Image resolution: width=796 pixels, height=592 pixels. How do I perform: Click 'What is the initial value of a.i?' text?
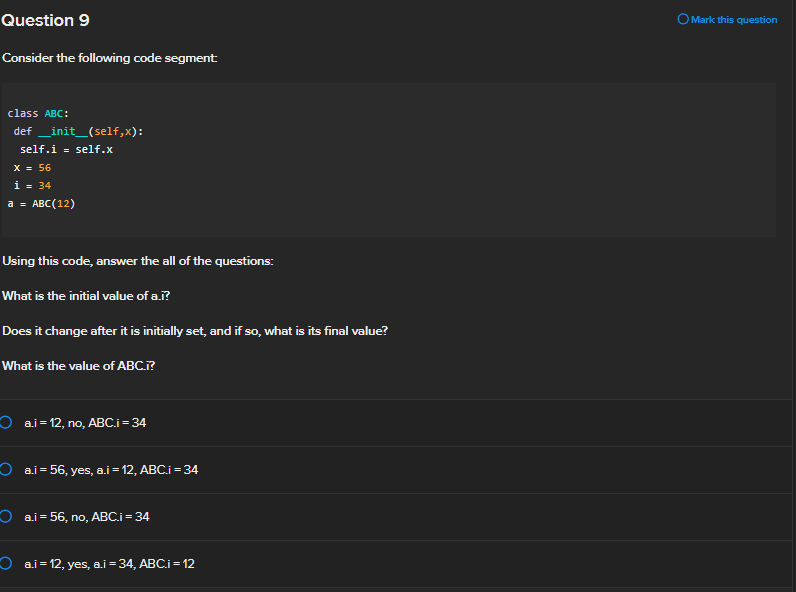tap(86, 296)
